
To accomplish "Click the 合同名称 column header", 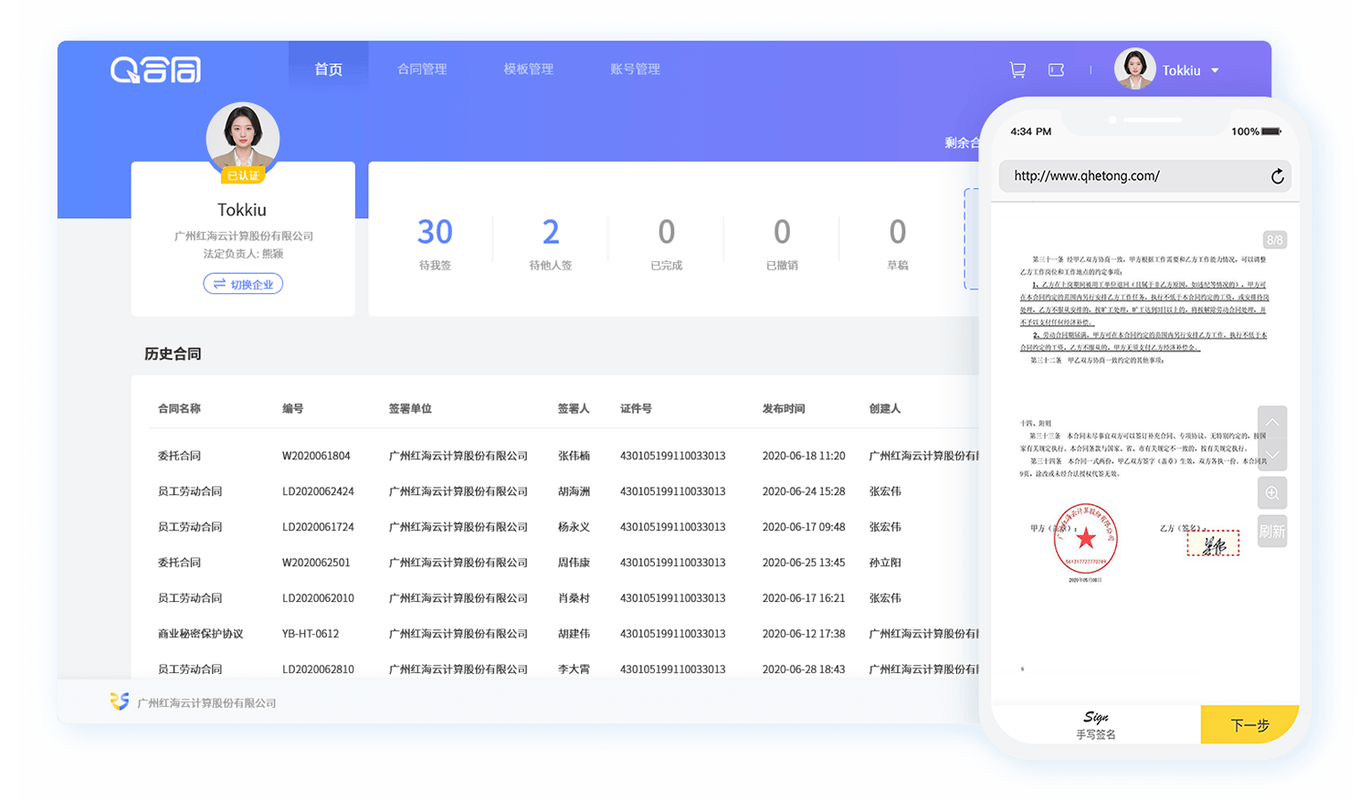I will pyautogui.click(x=179, y=409).
